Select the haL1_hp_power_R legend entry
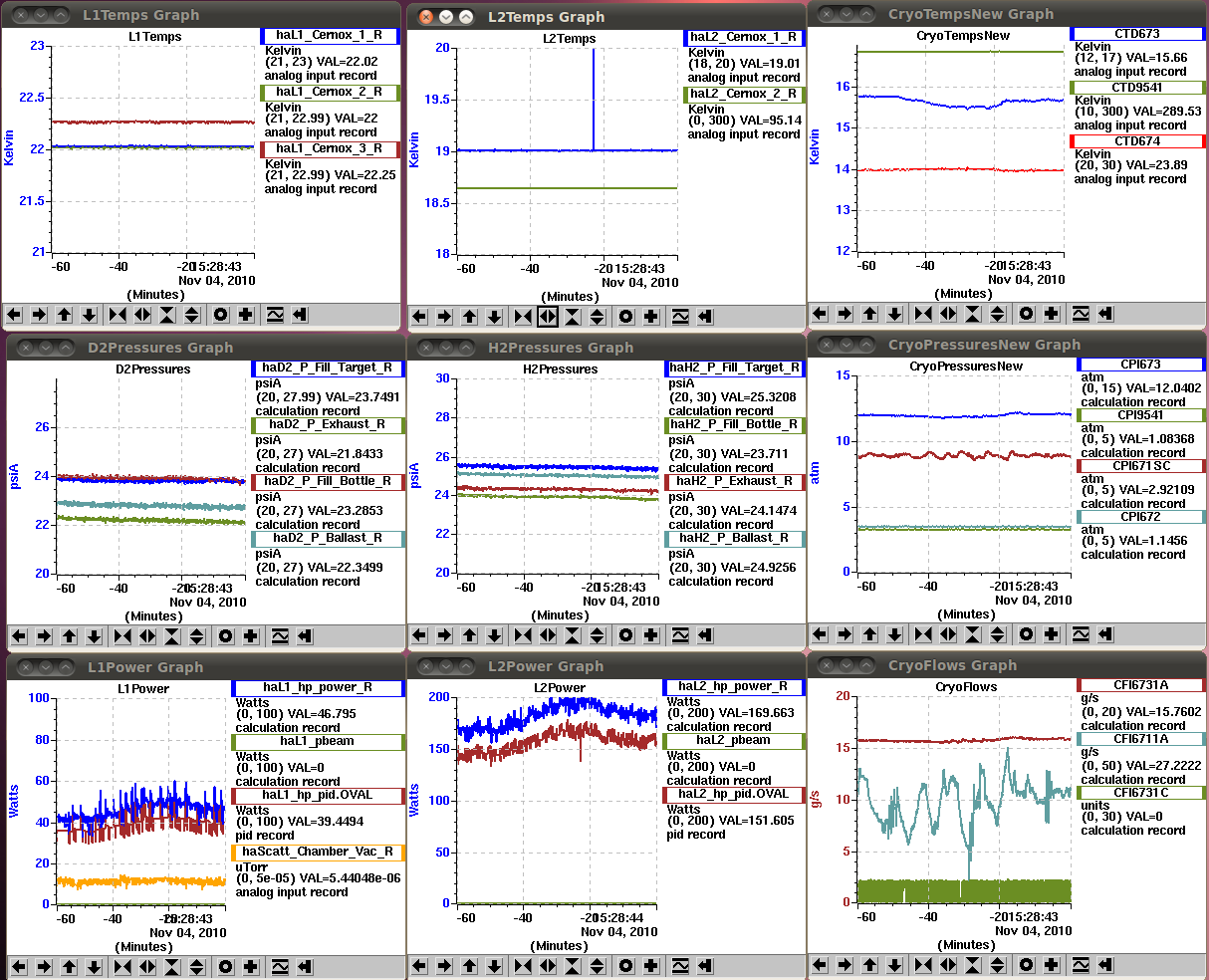The image size is (1209, 980). (318, 688)
